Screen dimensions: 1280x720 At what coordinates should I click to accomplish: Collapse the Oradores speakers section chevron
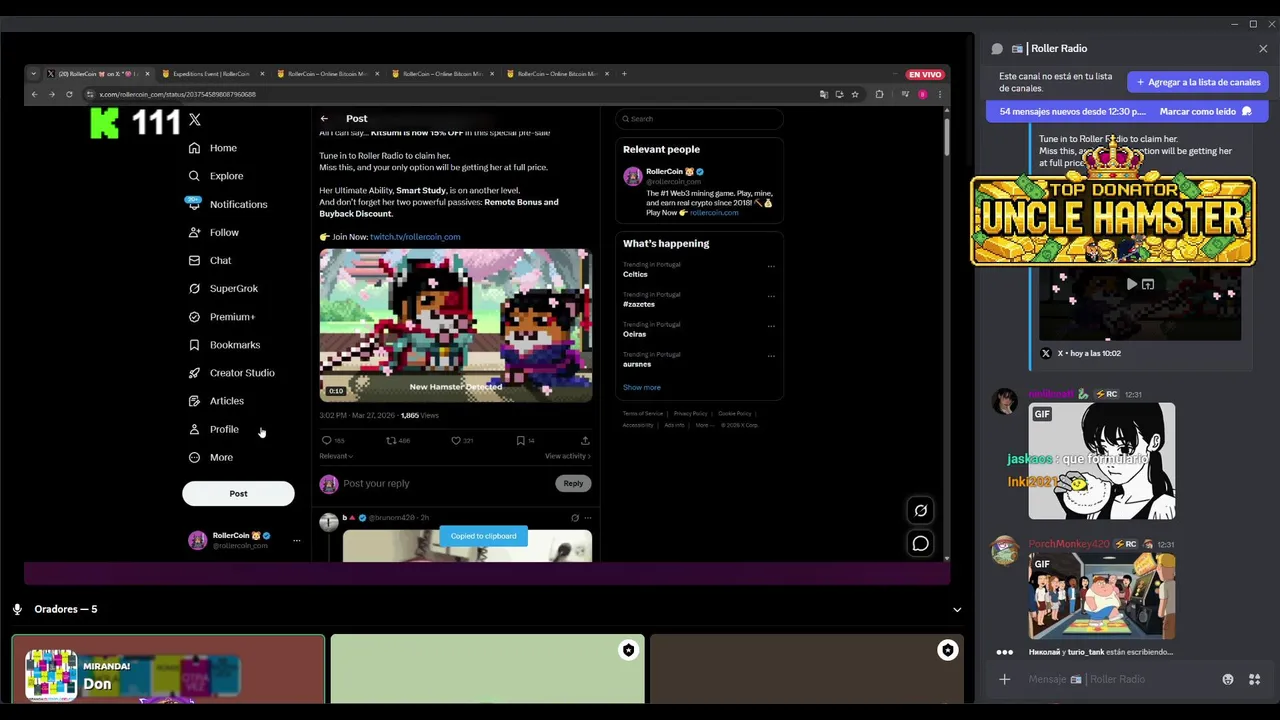[x=957, y=609]
